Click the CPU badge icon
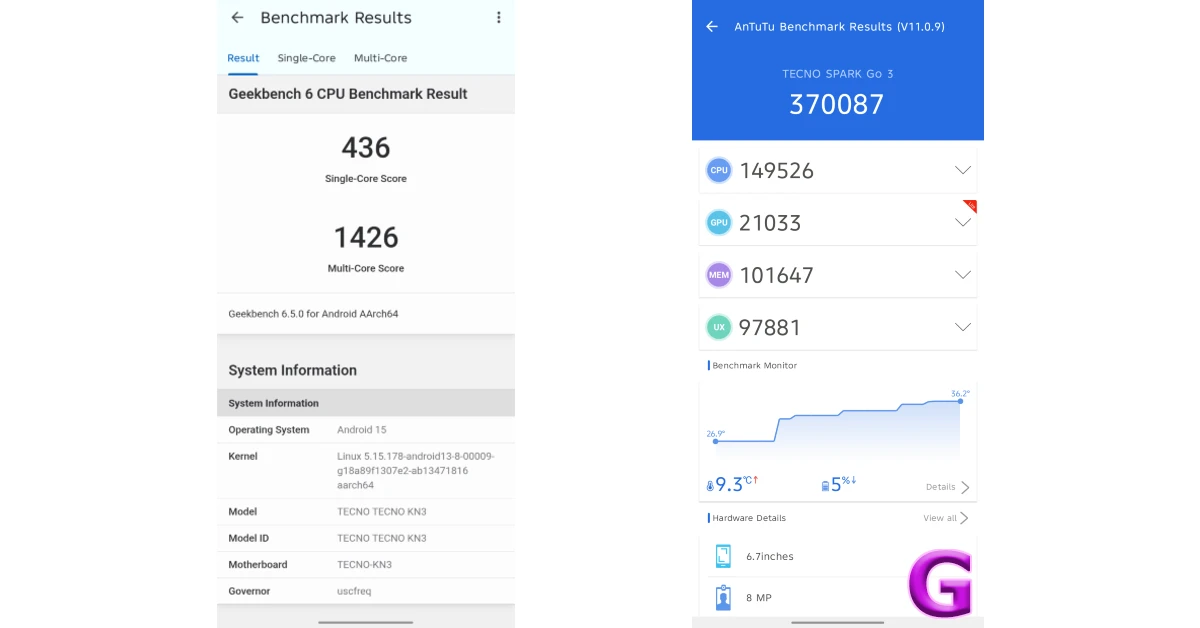1200x628 pixels. coord(718,170)
